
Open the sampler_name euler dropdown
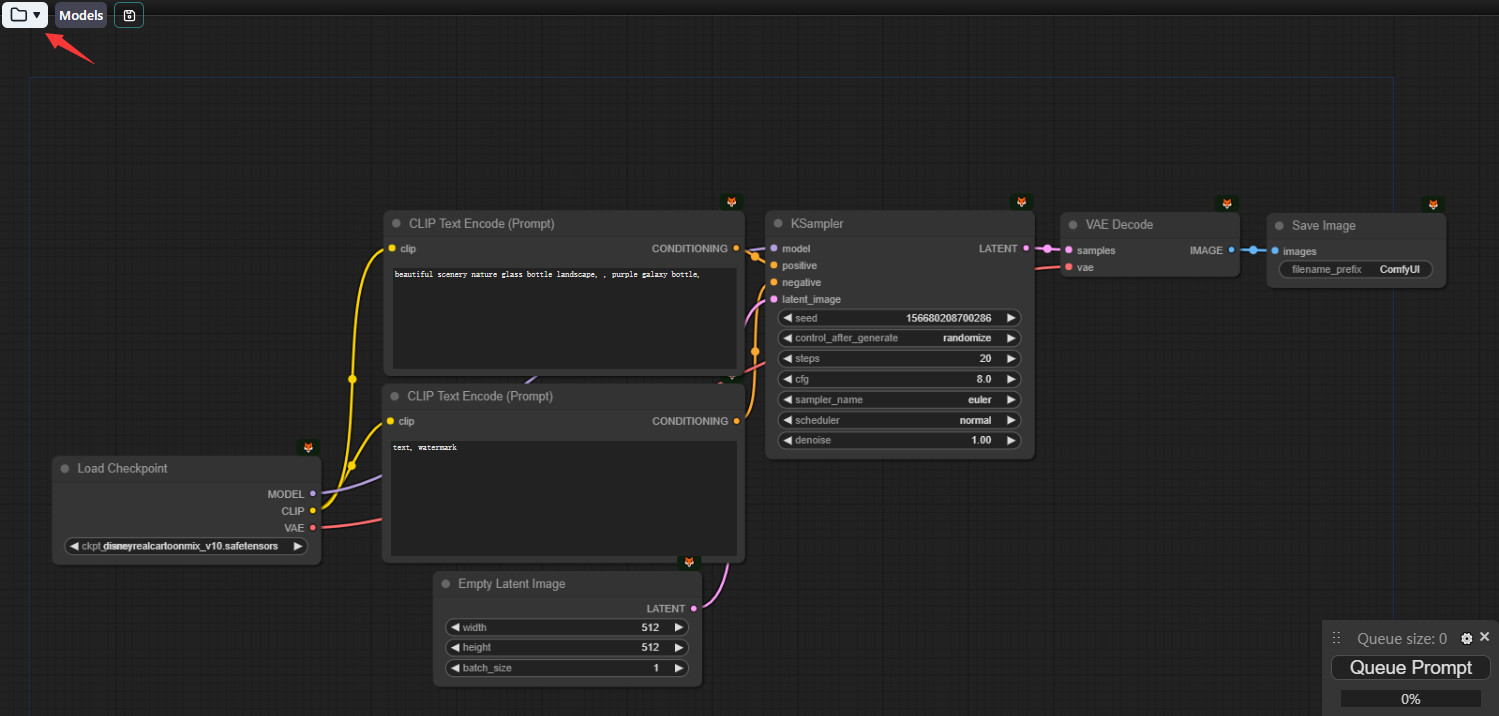click(899, 400)
